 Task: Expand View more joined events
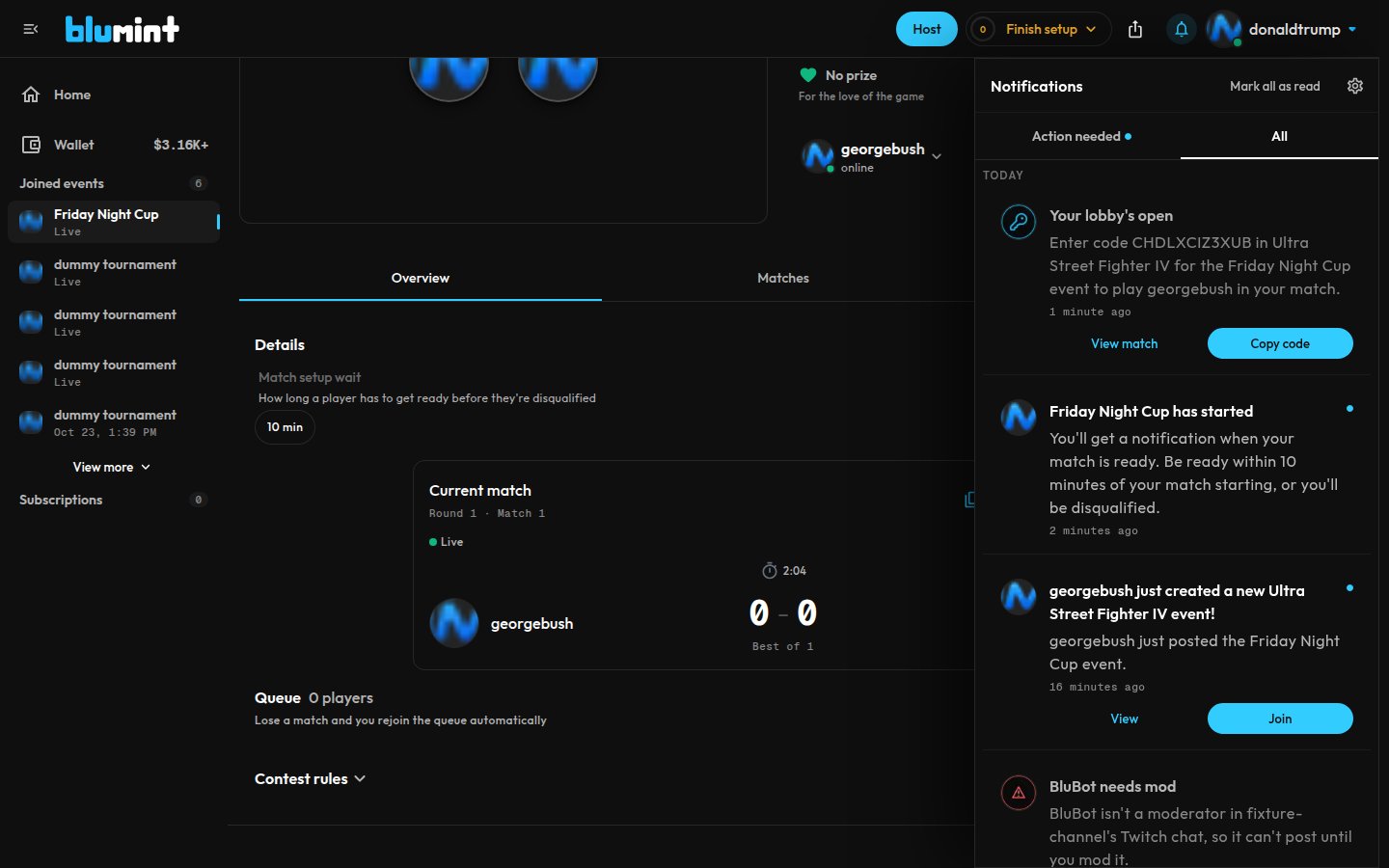[x=112, y=467]
